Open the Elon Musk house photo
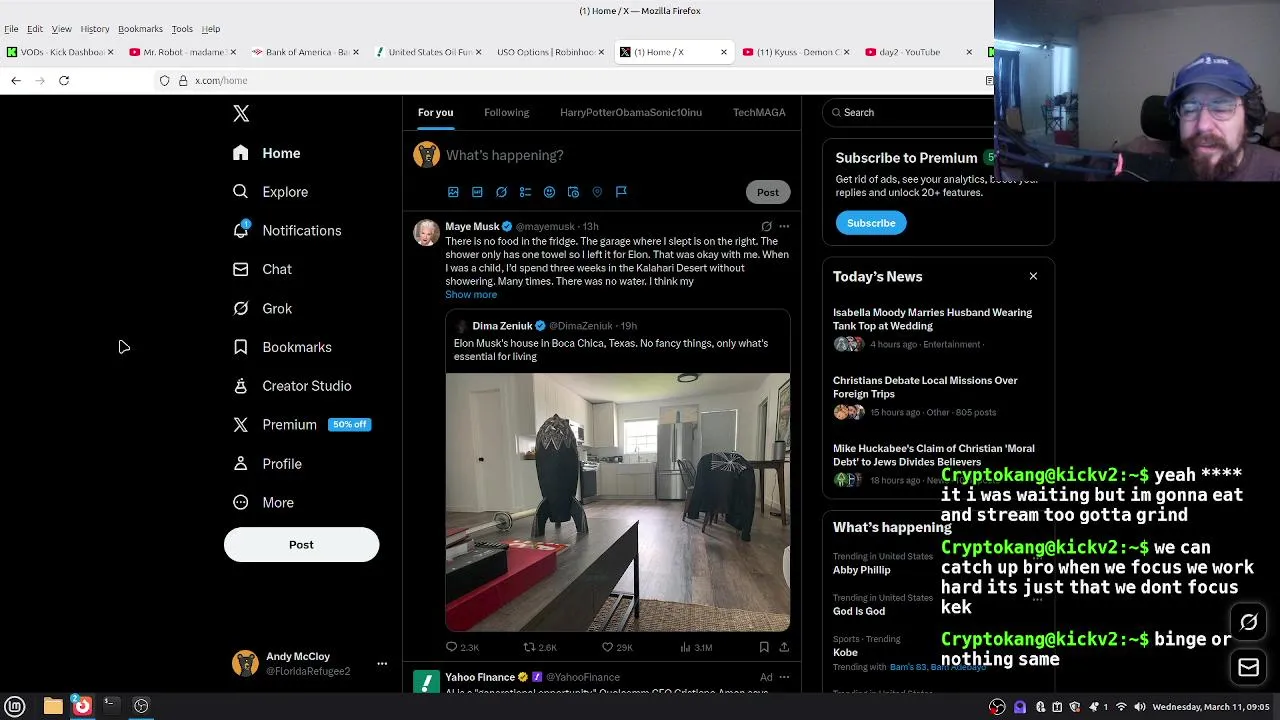Image resolution: width=1280 pixels, height=720 pixels. [618, 502]
